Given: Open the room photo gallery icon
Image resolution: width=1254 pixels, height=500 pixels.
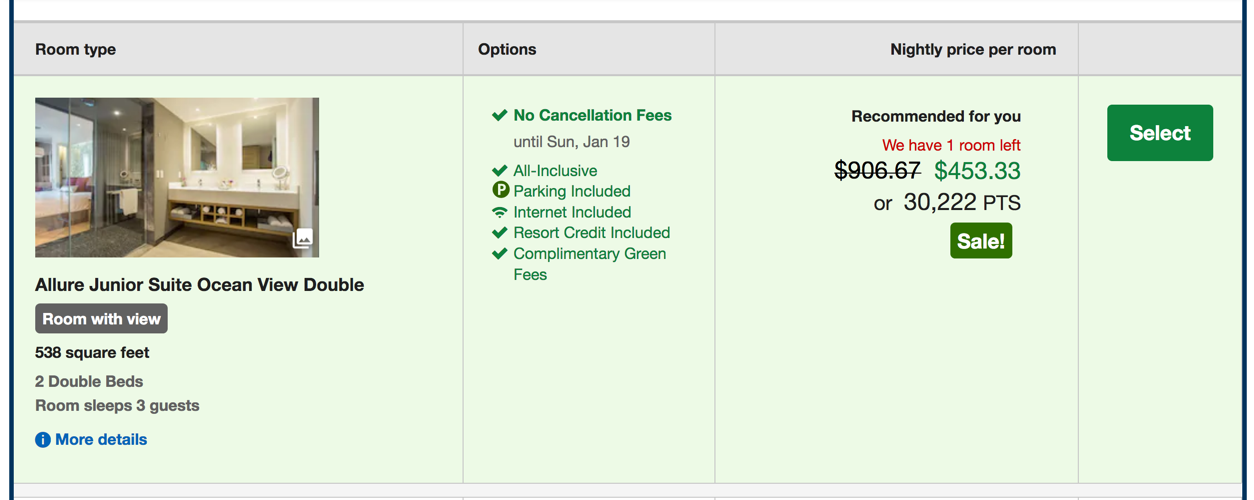Looking at the screenshot, I should tap(303, 239).
